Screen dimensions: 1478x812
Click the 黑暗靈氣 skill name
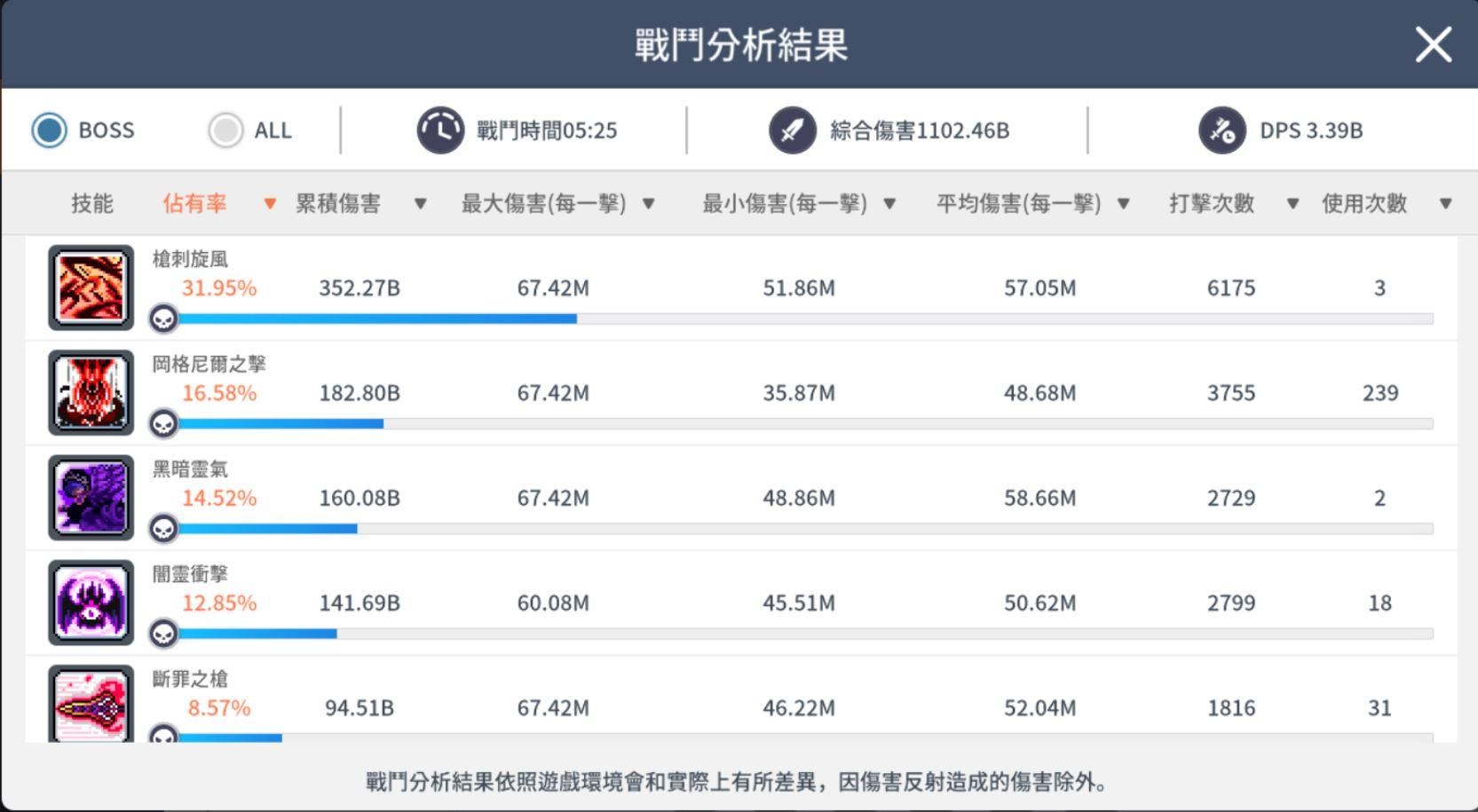coord(190,469)
